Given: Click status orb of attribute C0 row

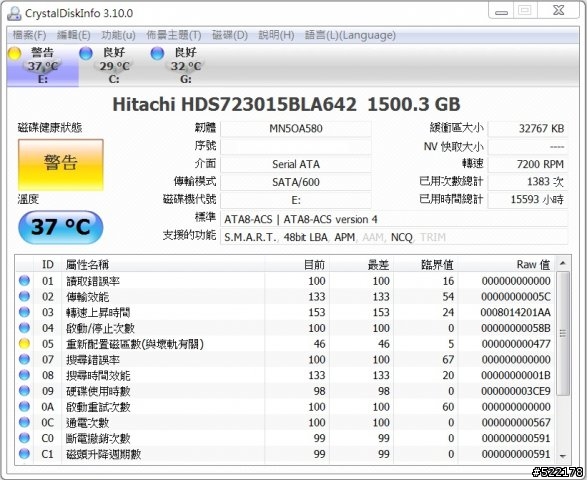Looking at the screenshot, I should click(24, 438).
